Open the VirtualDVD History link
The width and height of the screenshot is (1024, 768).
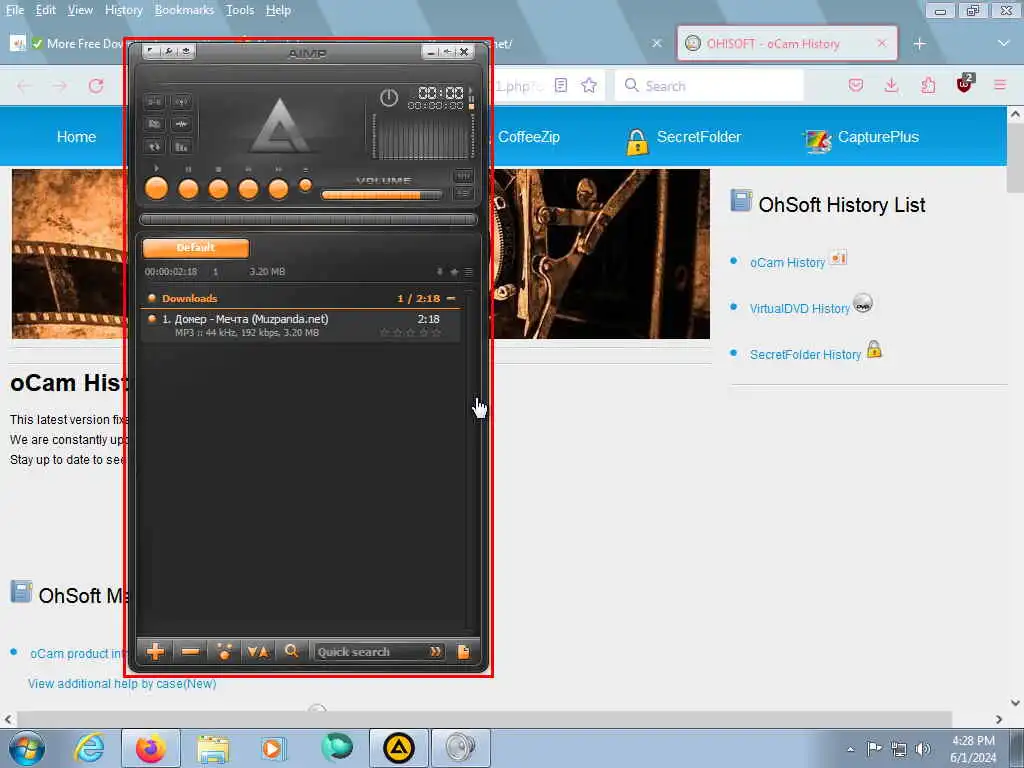click(x=800, y=309)
